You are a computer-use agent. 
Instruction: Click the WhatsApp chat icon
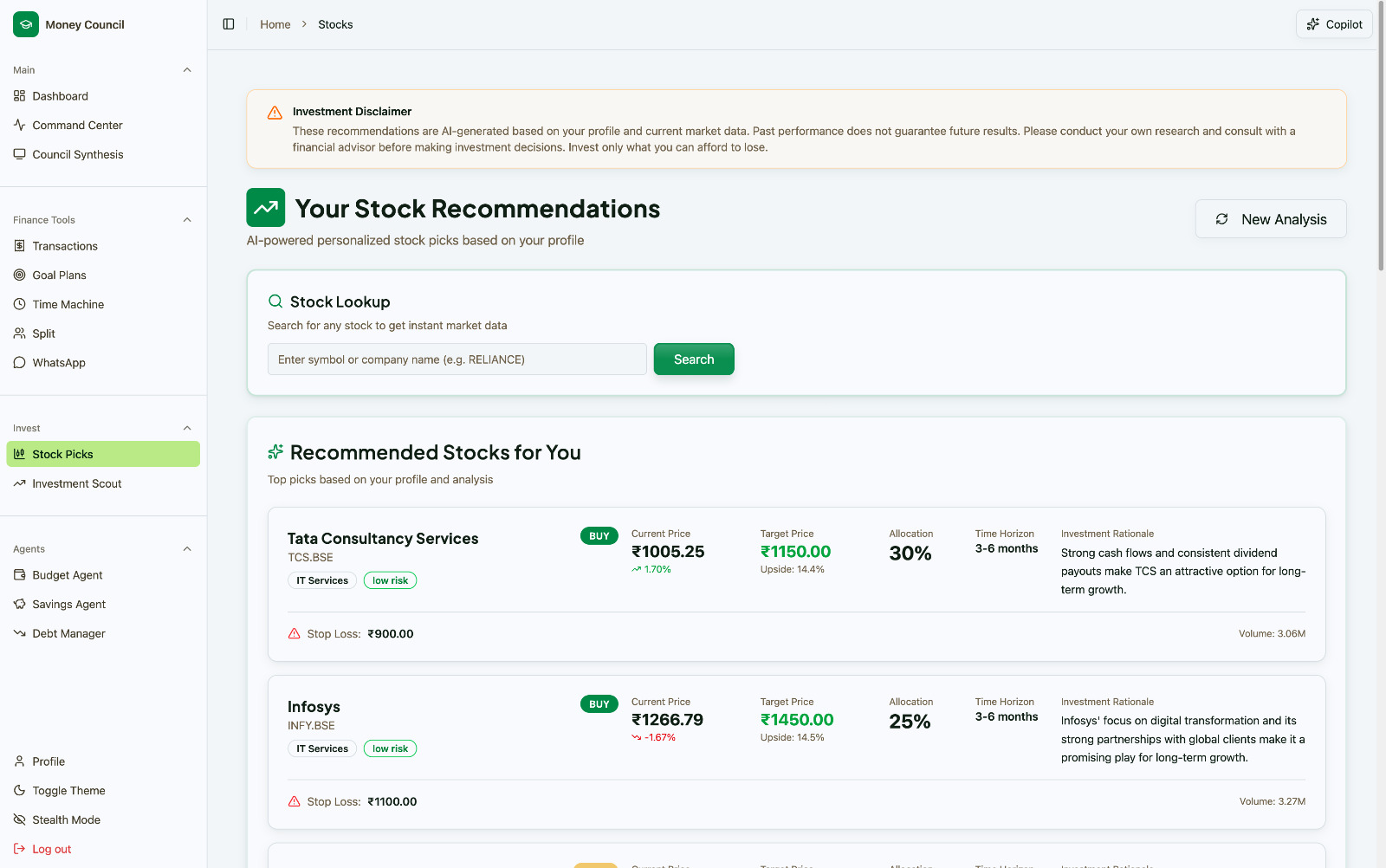coord(19,363)
